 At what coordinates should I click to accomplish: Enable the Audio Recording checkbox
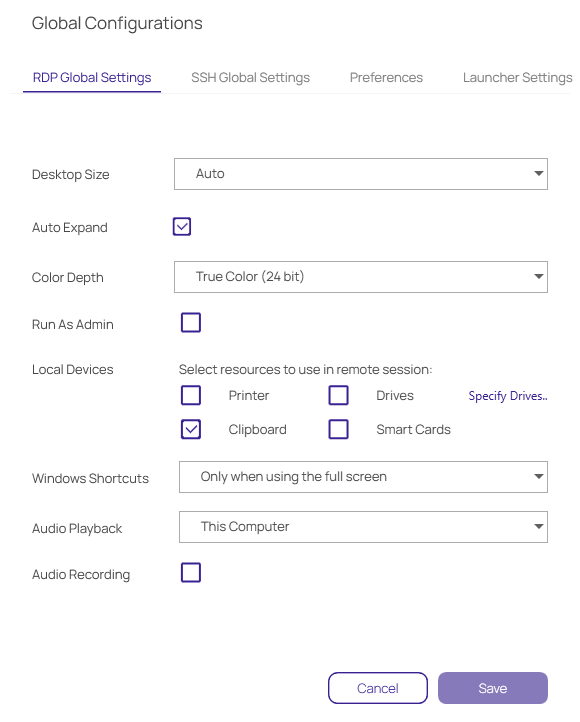click(x=191, y=573)
